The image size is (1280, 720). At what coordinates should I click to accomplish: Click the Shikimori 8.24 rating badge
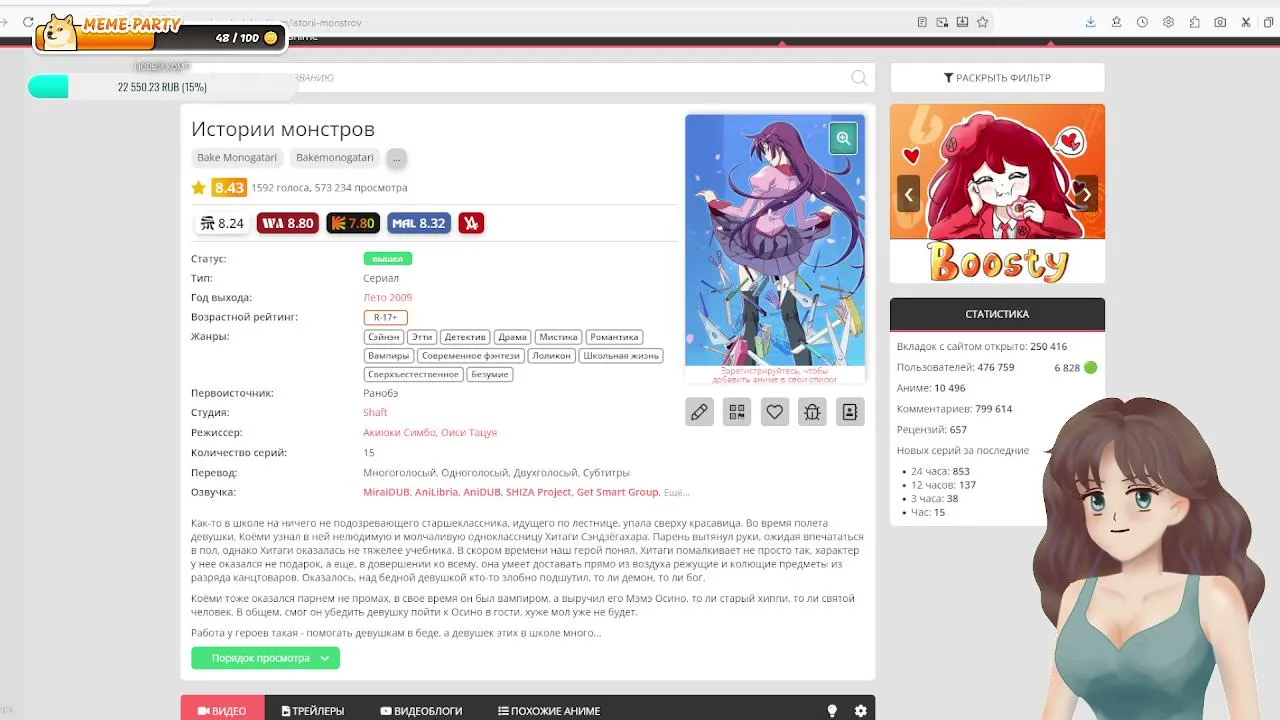pyautogui.click(x=221, y=223)
